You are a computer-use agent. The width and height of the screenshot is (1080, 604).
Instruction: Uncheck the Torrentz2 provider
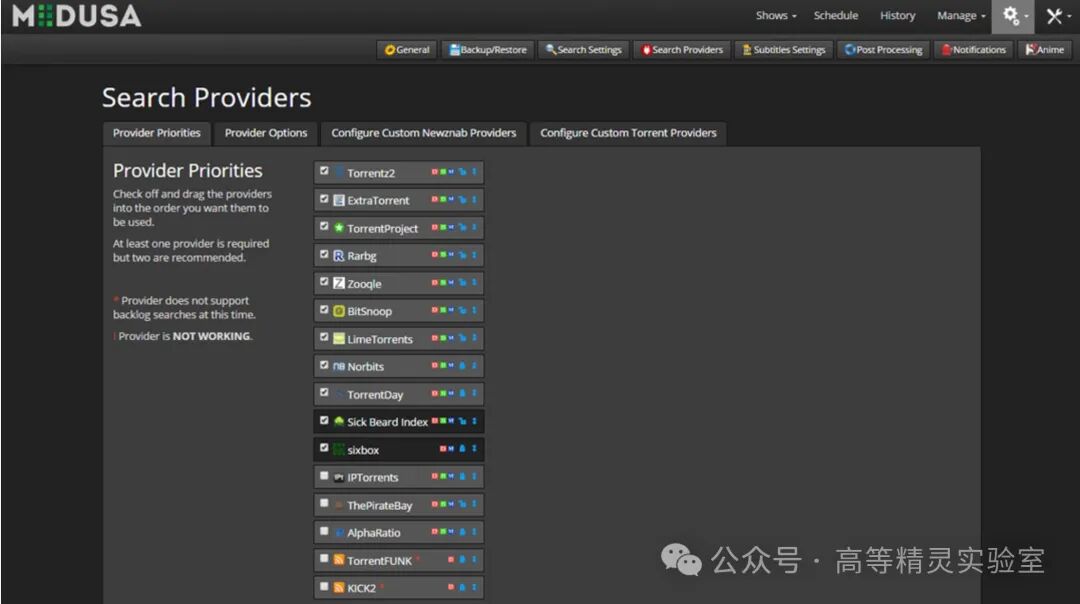point(324,171)
